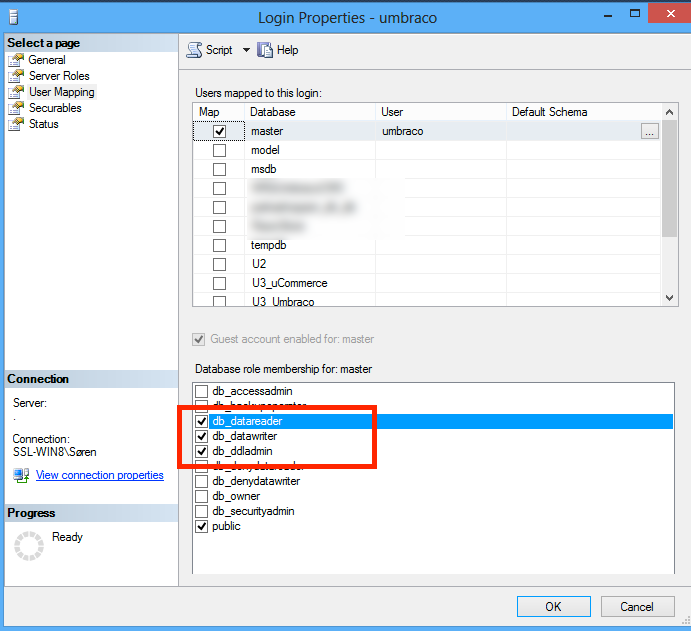Click the Default Schema column header
Screen dimensions: 691x631
point(584,112)
